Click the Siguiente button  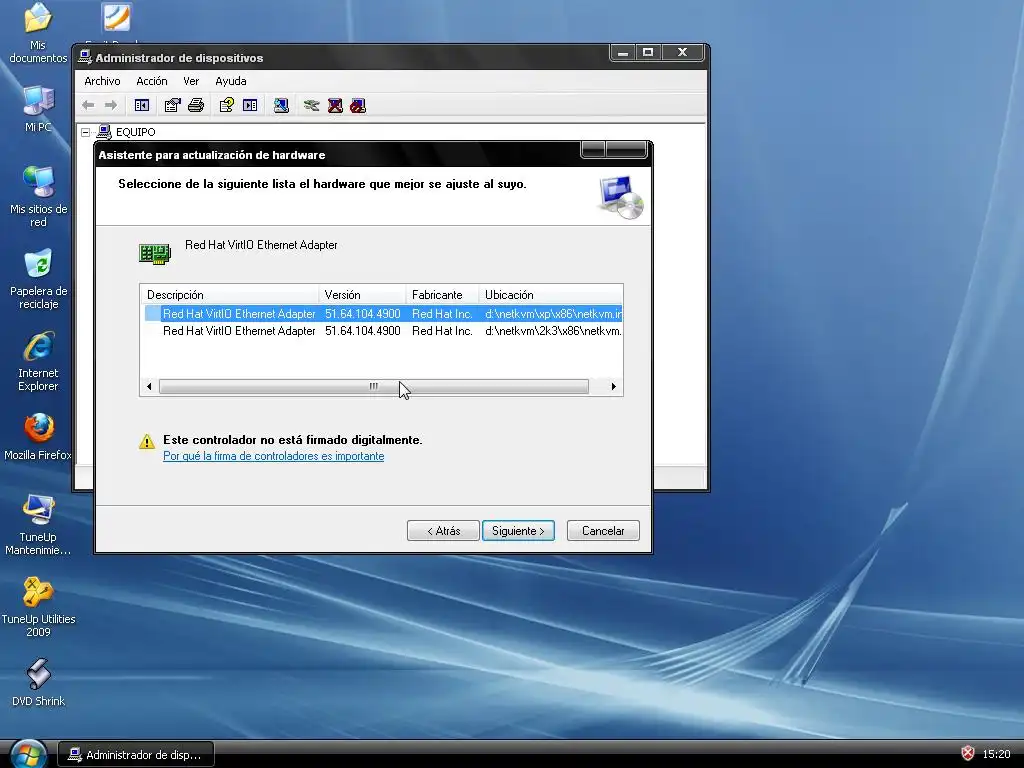coord(519,531)
